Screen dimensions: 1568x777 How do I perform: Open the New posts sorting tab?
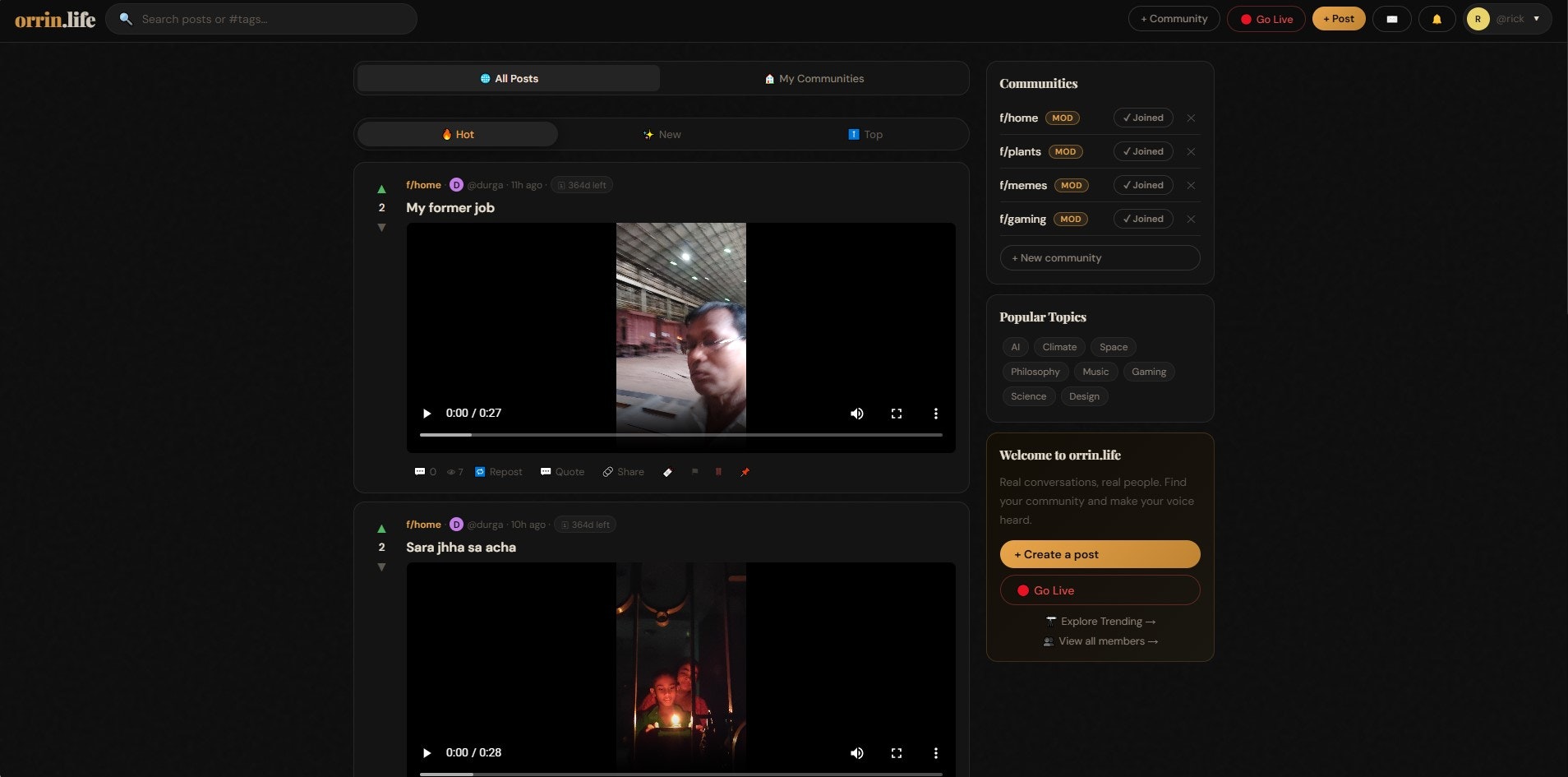pos(662,134)
